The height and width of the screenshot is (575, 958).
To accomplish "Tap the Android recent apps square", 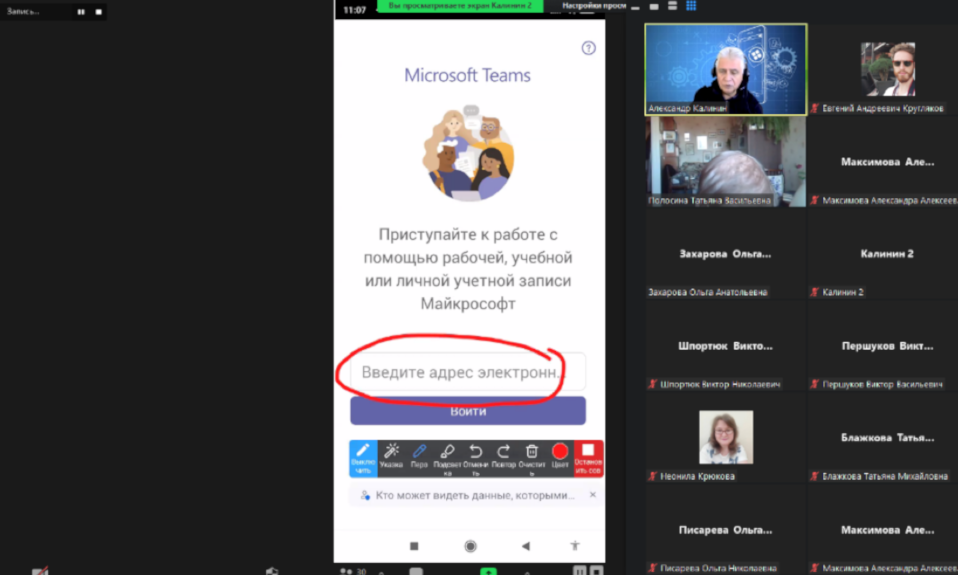I will coord(414,546).
